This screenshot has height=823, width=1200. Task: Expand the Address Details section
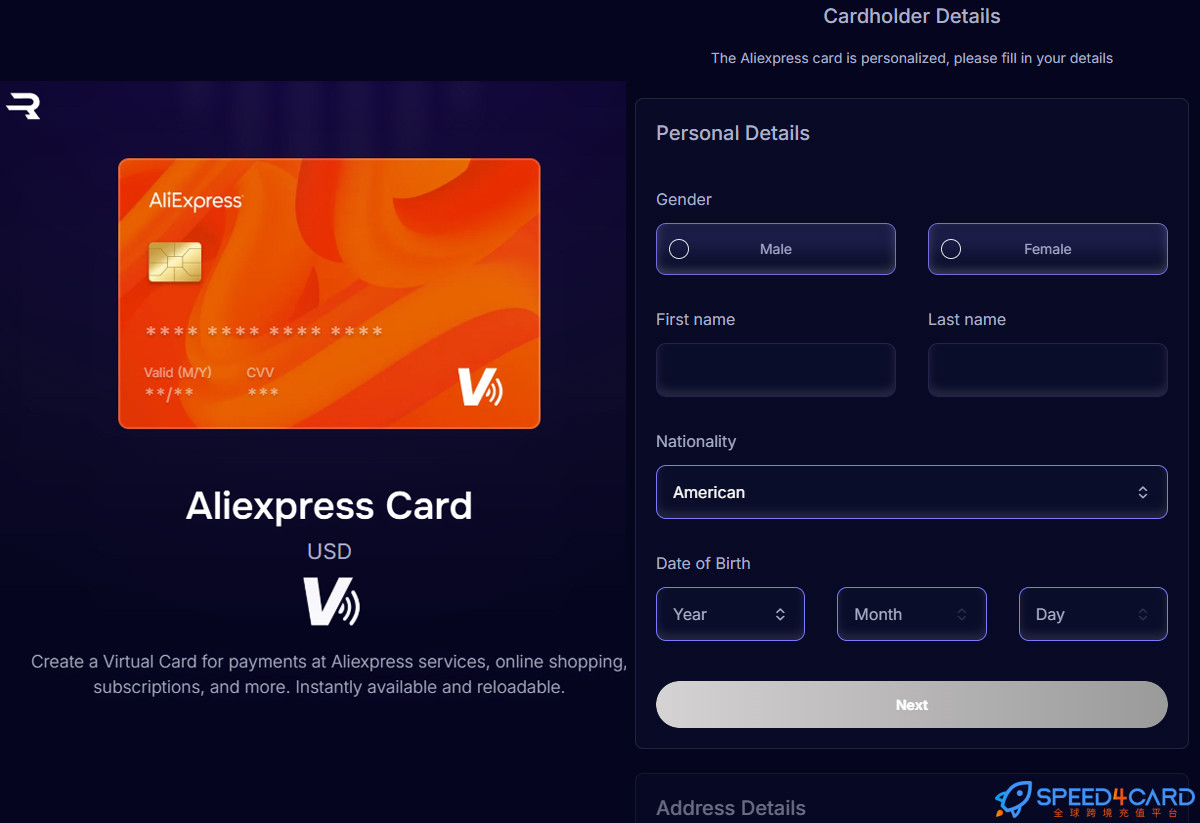click(x=731, y=808)
